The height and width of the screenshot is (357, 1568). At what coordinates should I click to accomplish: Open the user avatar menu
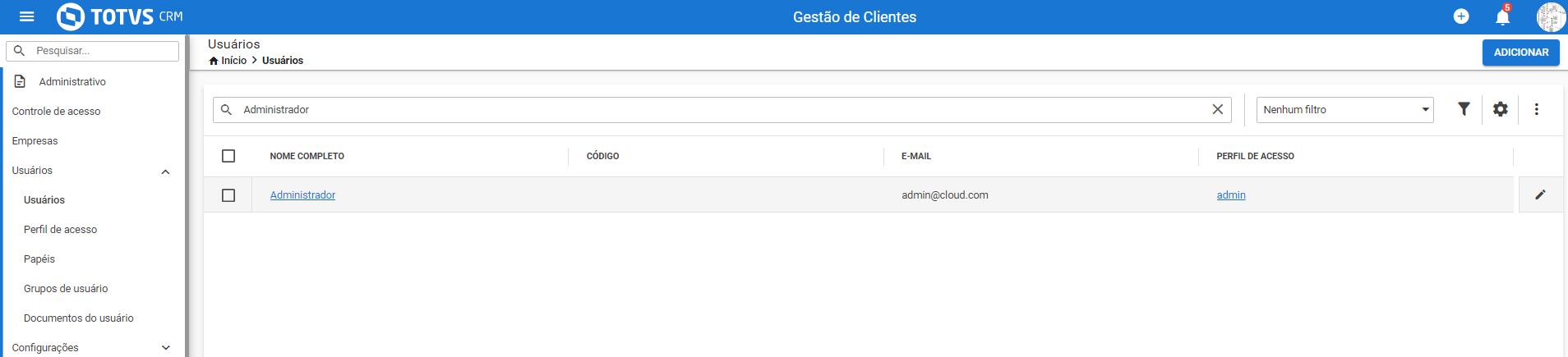click(1551, 16)
